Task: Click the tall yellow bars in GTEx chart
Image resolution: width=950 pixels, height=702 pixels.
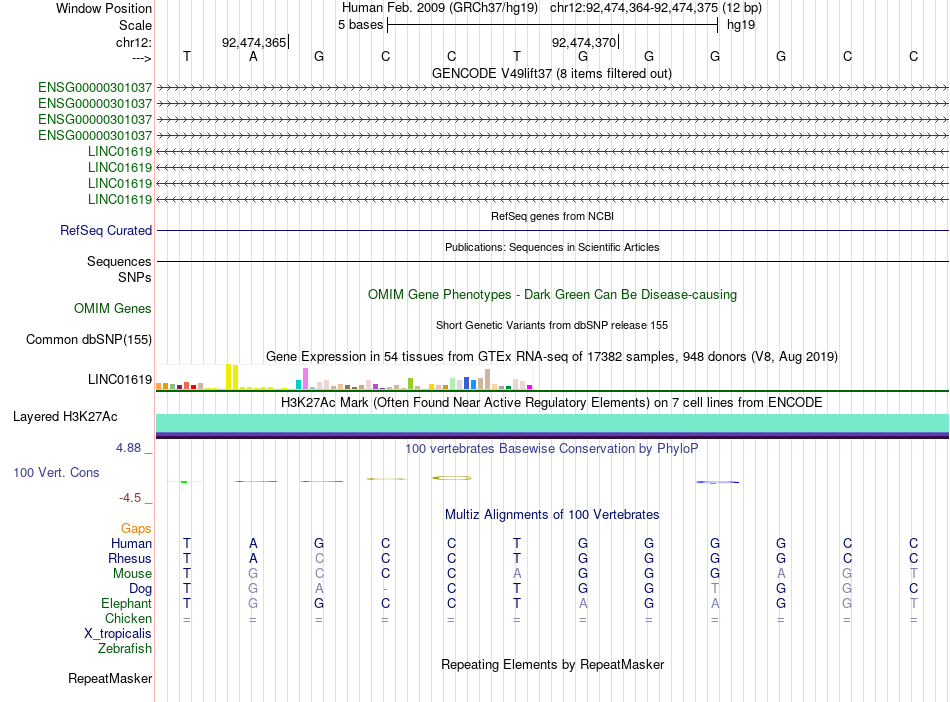Action: coord(231,376)
